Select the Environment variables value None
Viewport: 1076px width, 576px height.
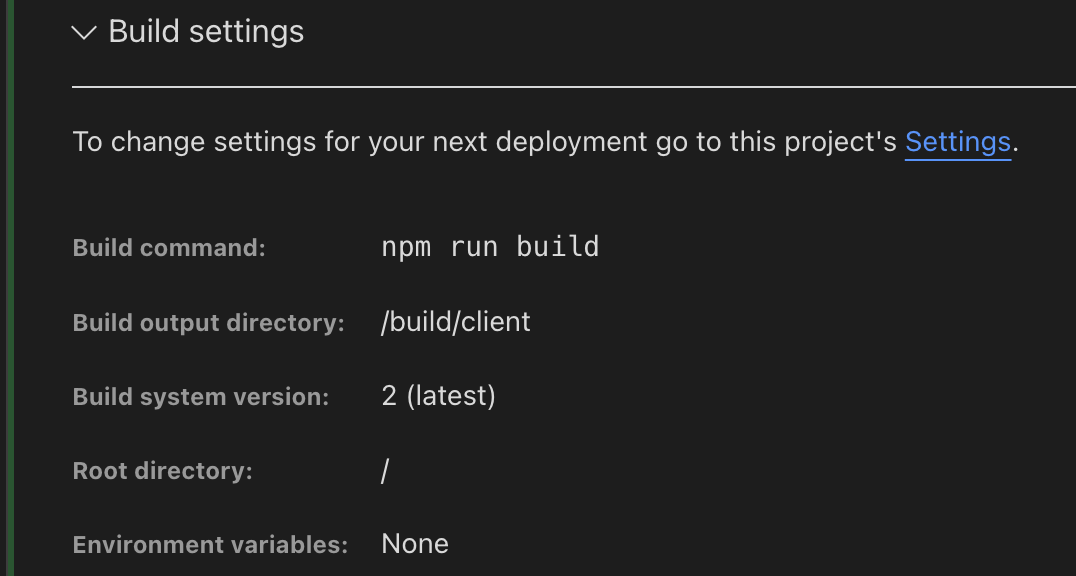pyautogui.click(x=414, y=544)
